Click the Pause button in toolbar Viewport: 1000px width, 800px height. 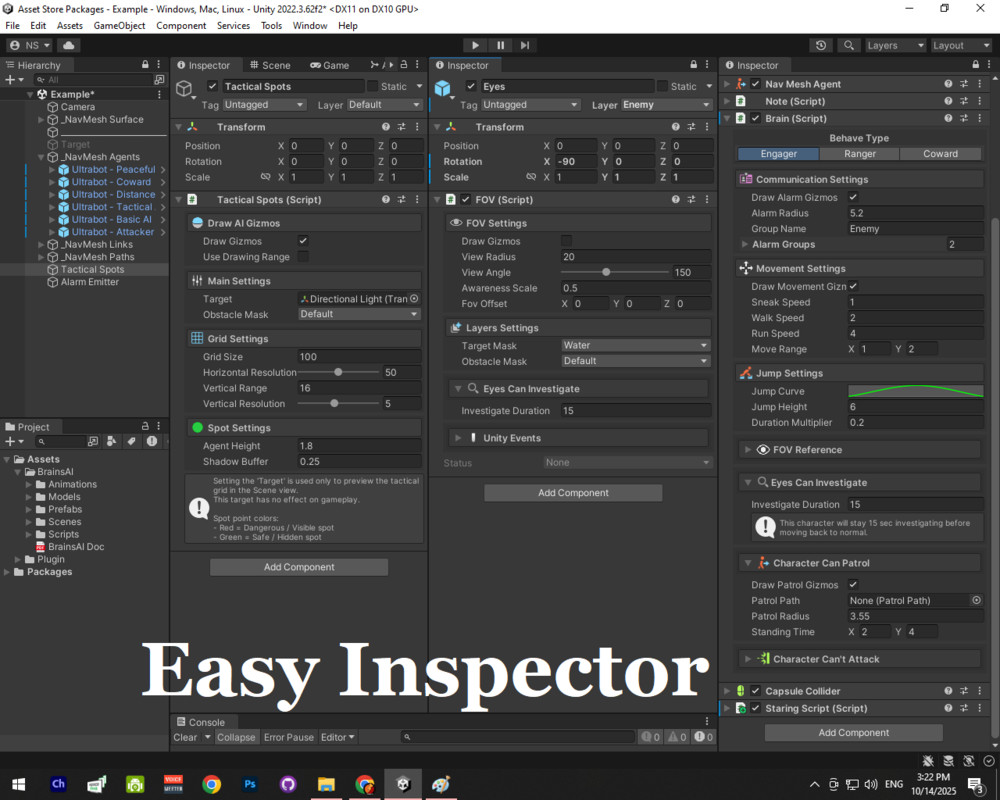pyautogui.click(x=501, y=45)
